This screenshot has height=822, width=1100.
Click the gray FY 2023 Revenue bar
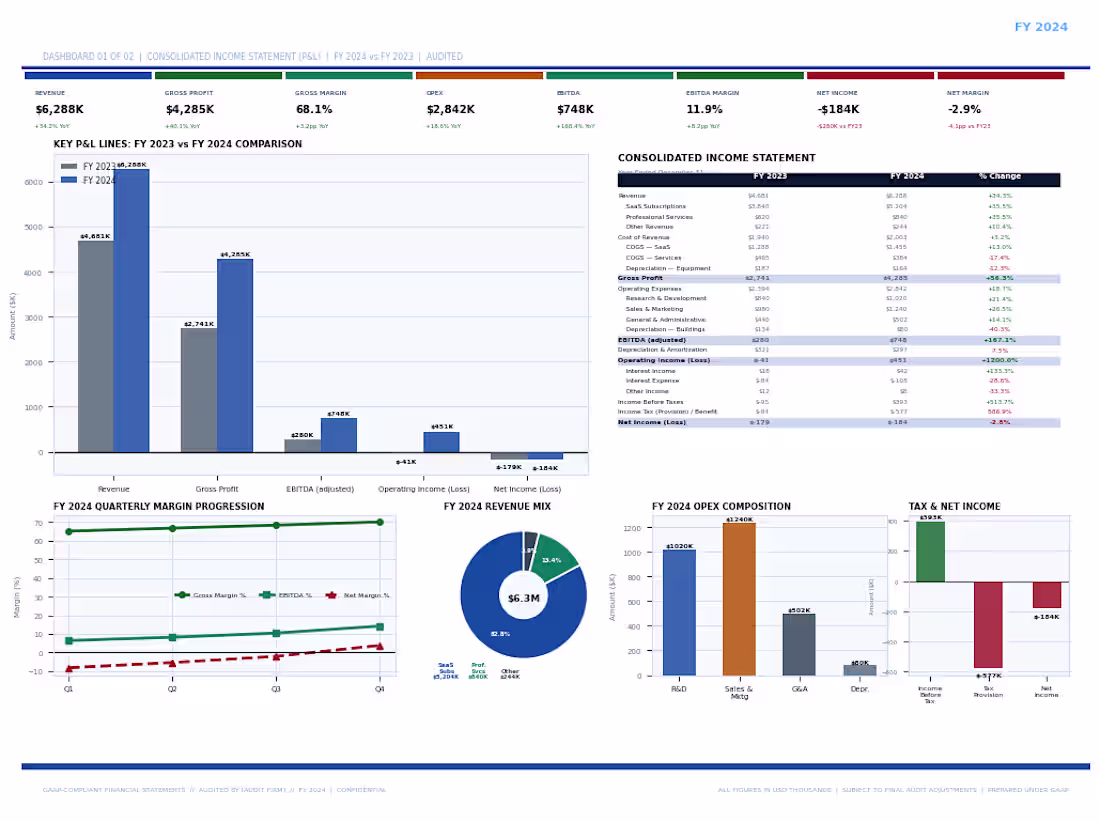pos(95,346)
